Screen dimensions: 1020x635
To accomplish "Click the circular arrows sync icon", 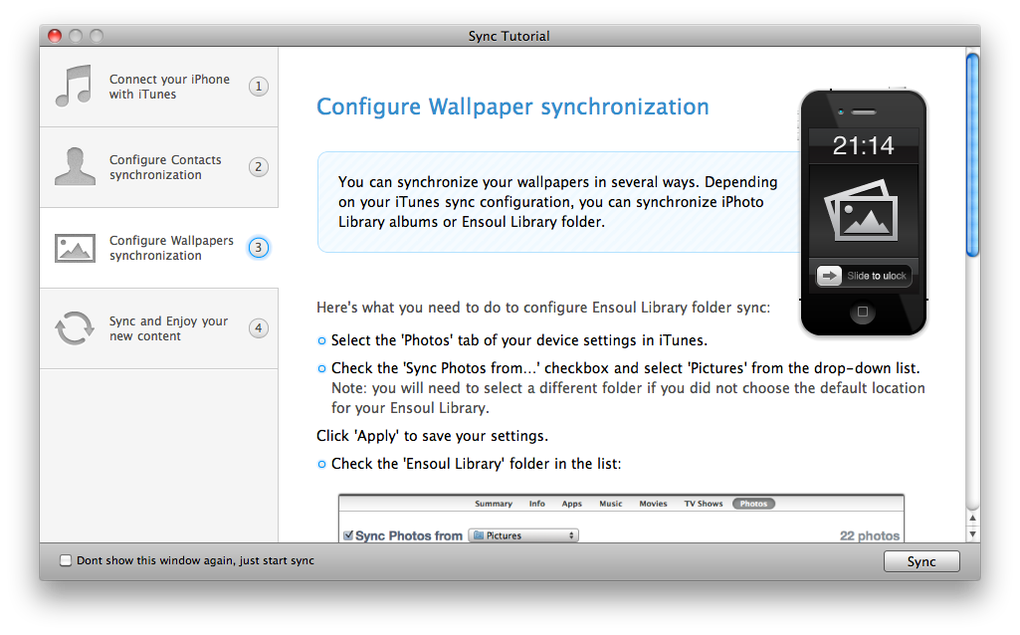I will 75,328.
